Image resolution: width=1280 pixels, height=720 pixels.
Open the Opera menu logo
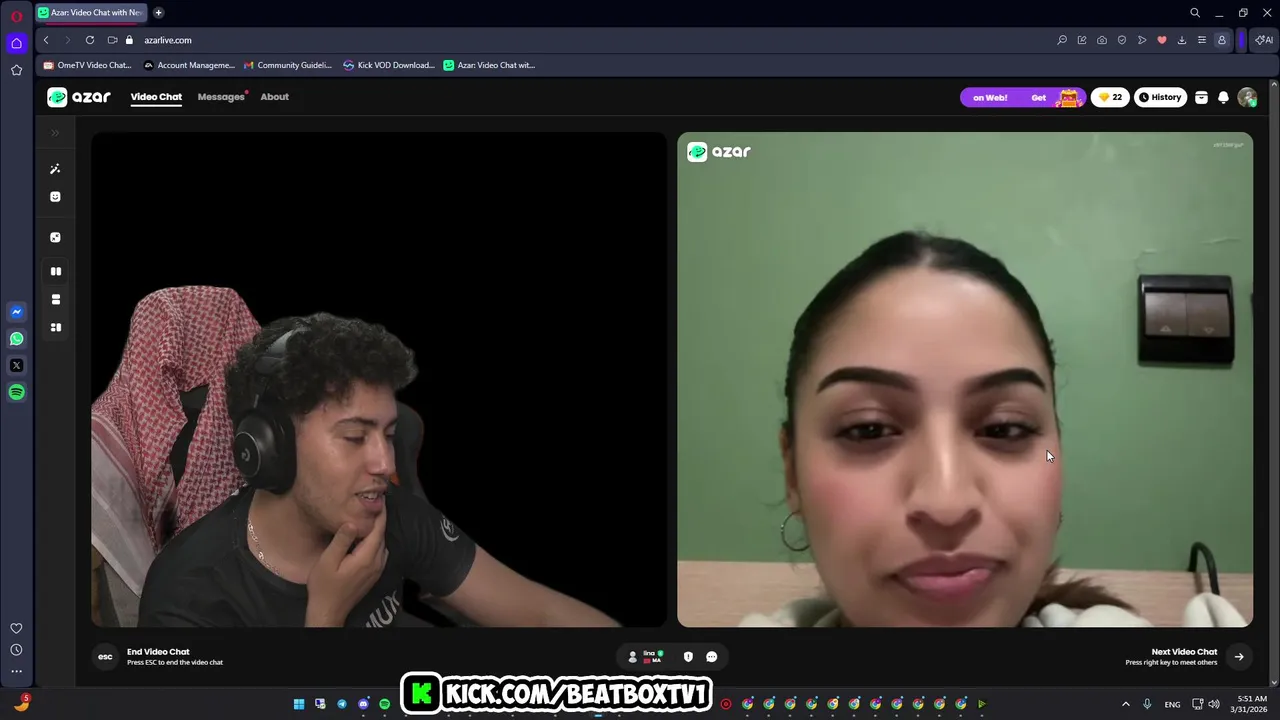[16, 16]
